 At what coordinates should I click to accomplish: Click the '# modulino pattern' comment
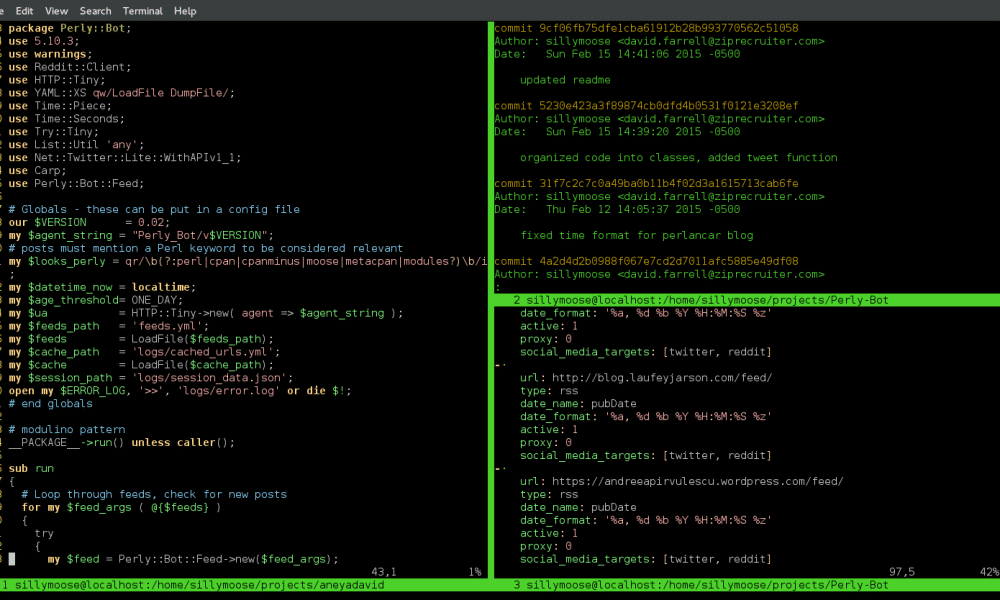(x=66, y=430)
